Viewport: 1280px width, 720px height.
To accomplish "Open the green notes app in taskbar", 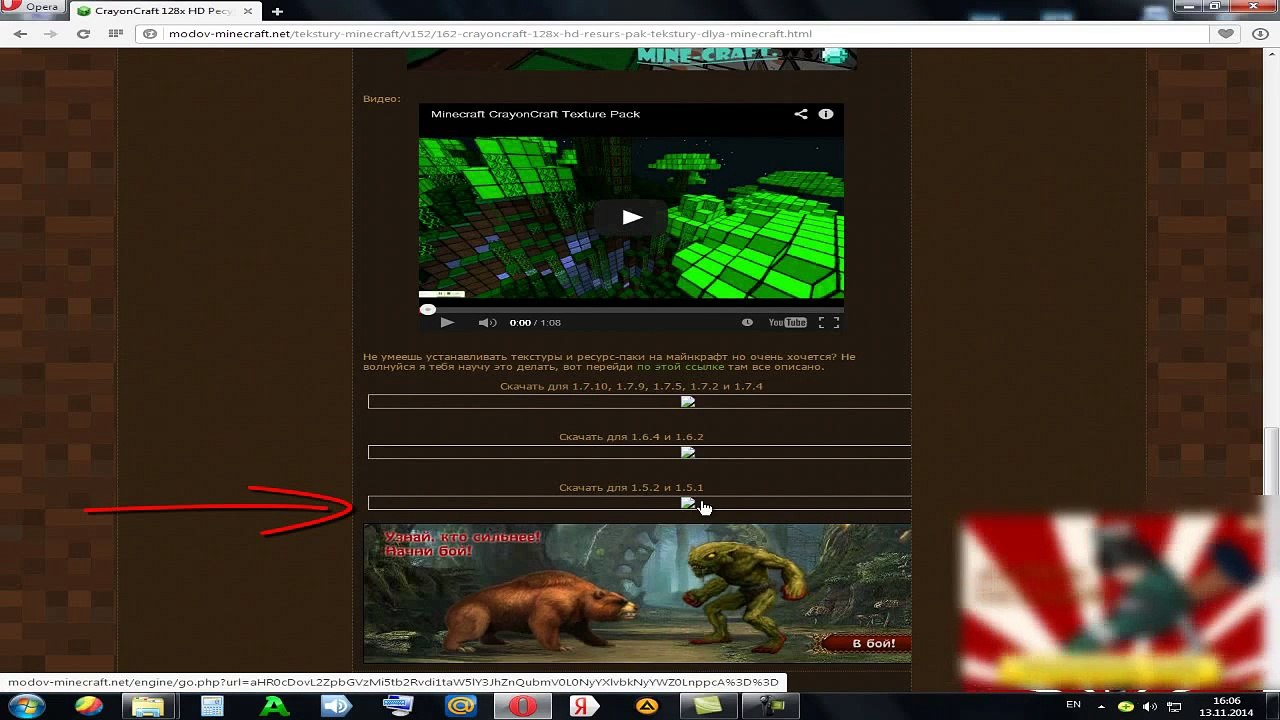I will 708,706.
